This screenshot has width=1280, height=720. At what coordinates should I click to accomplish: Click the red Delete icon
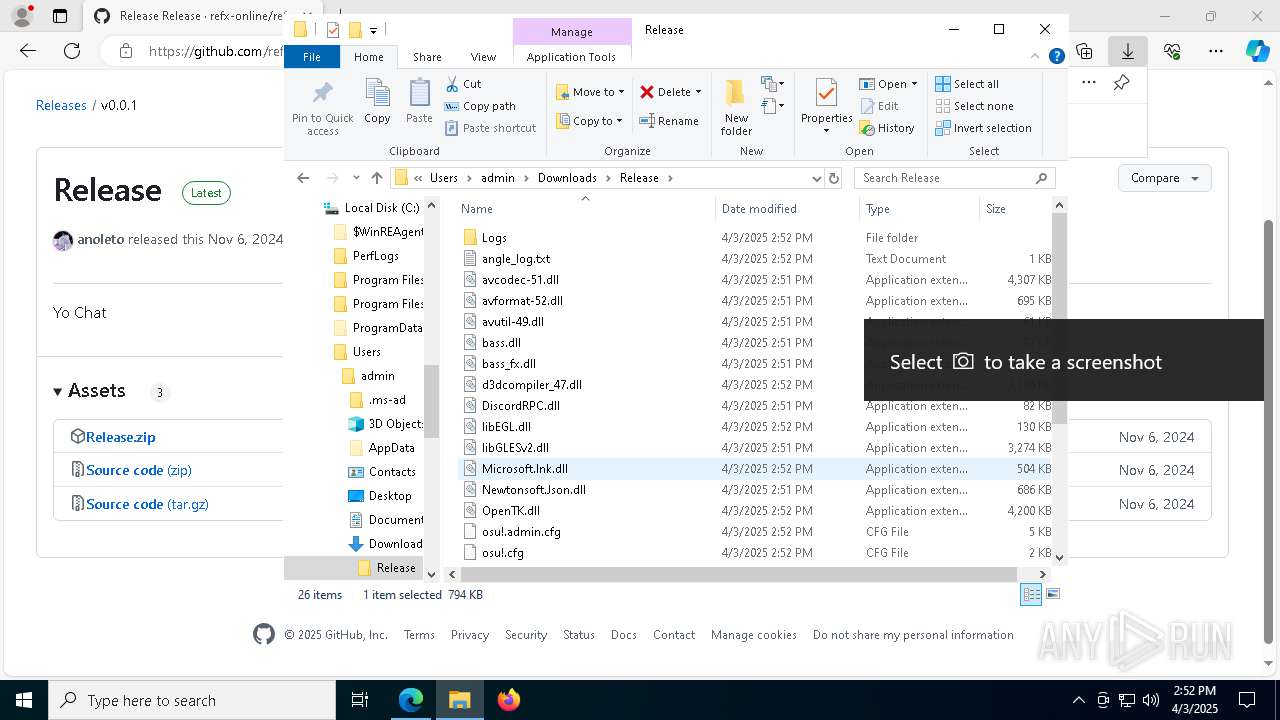tap(647, 92)
